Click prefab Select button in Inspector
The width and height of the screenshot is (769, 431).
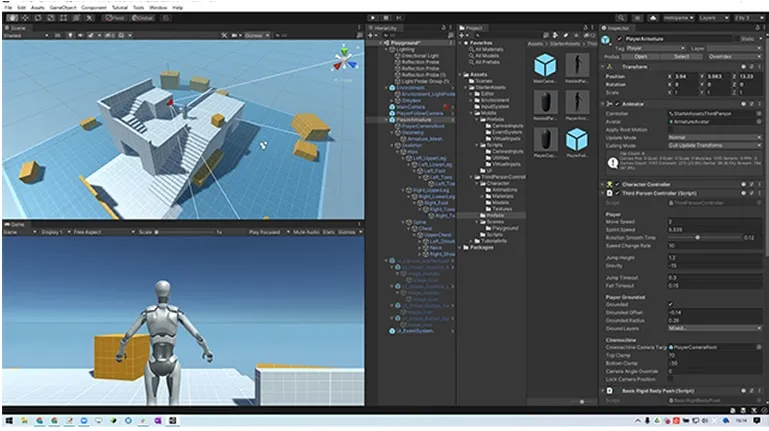(x=681, y=56)
